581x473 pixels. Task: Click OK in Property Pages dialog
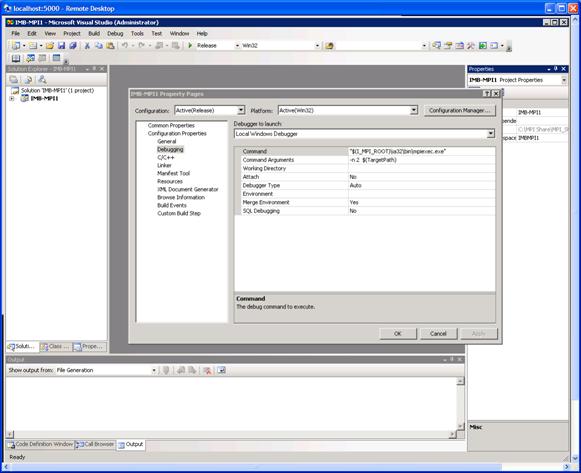pos(398,333)
